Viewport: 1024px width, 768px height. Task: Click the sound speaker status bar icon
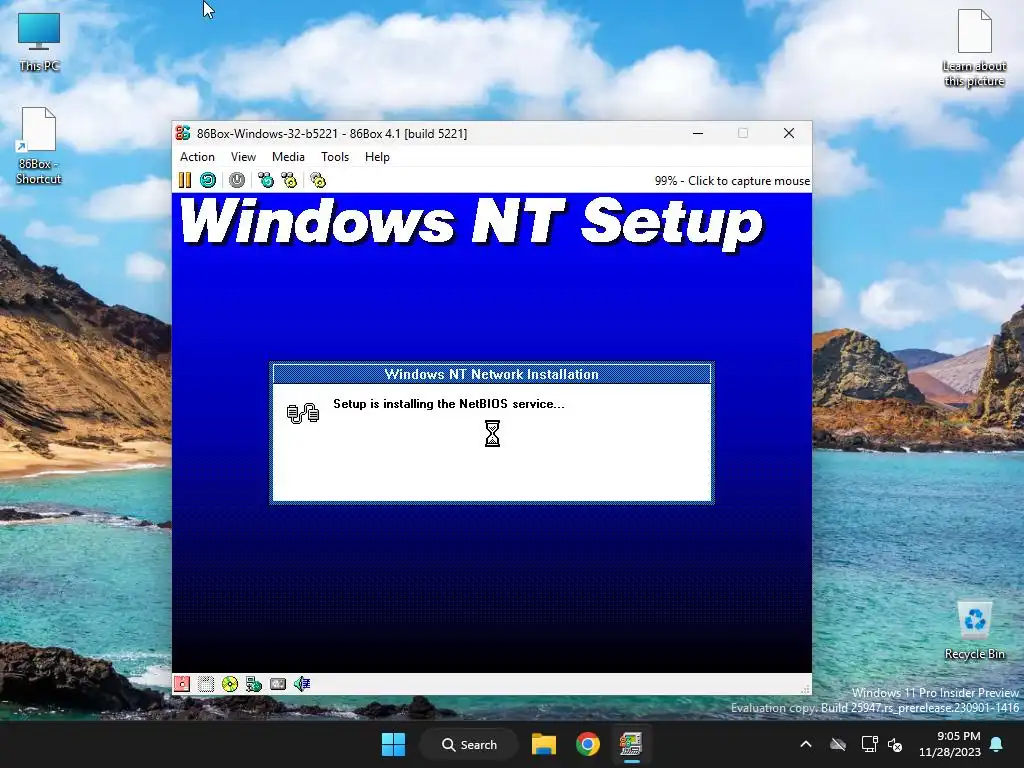tap(302, 684)
